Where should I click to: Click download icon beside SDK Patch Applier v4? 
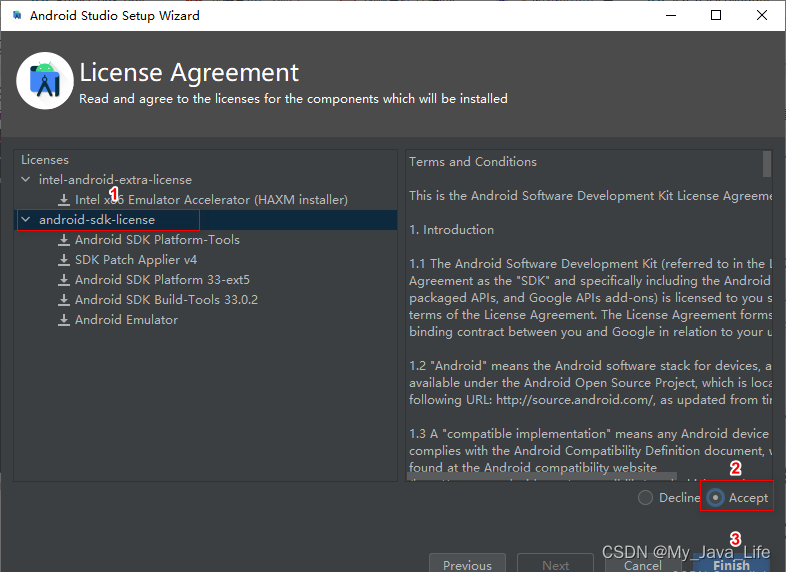tap(64, 260)
